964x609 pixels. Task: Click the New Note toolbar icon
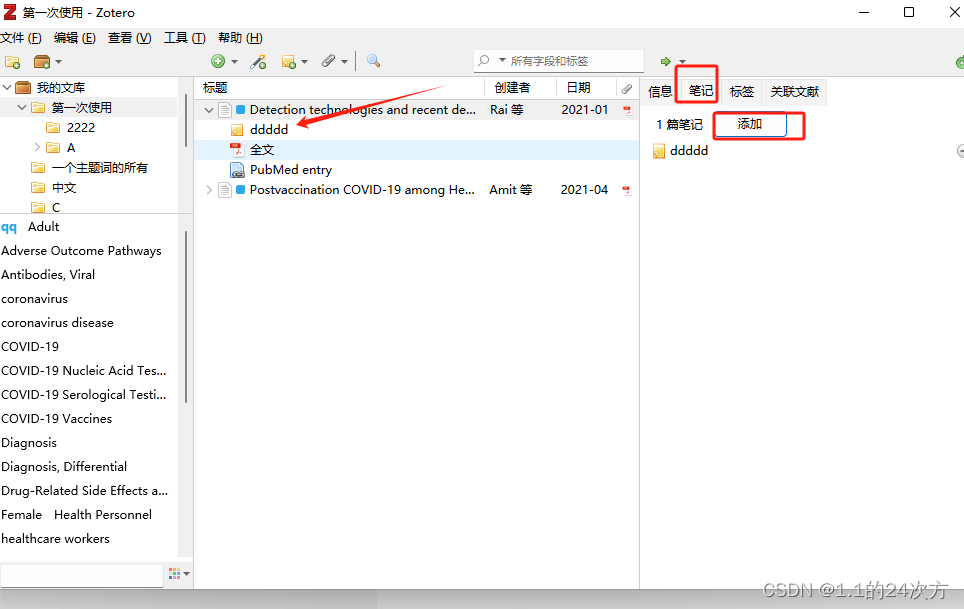tap(288, 61)
